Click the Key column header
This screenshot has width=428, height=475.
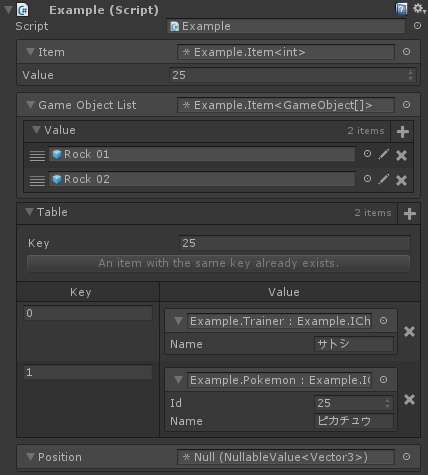81,292
